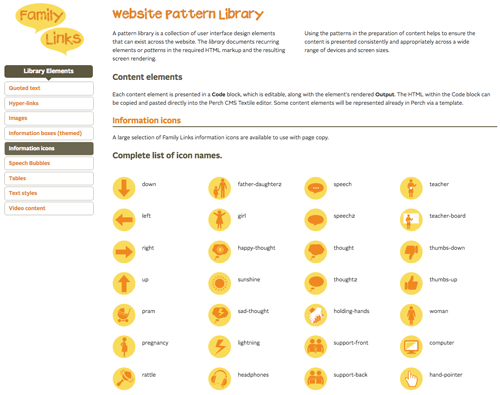This screenshot has height=395, width=500.
Task: Click the right arrow icon
Action: click(124, 252)
